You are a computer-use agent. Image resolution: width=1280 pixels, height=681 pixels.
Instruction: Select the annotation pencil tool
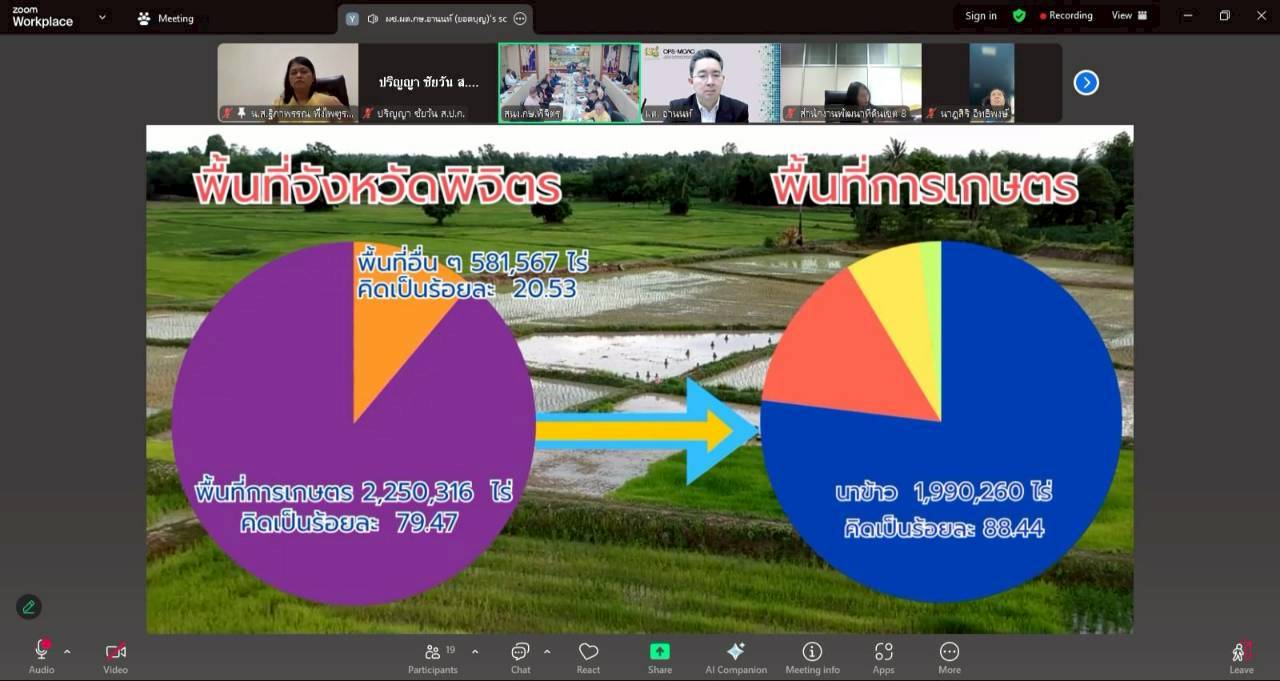[x=28, y=607]
